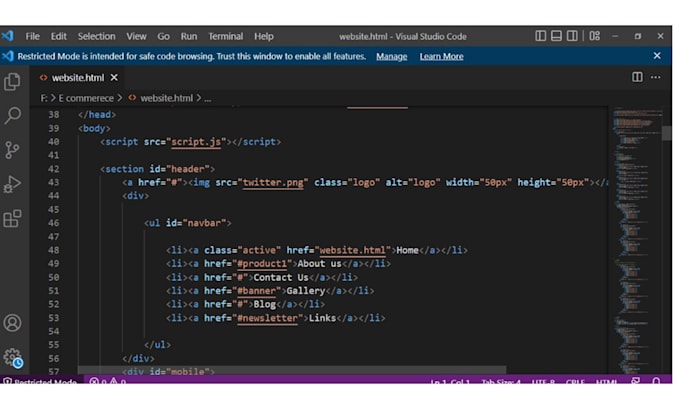Image resolution: width=680 pixels, height=409 pixels.
Task: Open Source Control view
Action: (12, 150)
